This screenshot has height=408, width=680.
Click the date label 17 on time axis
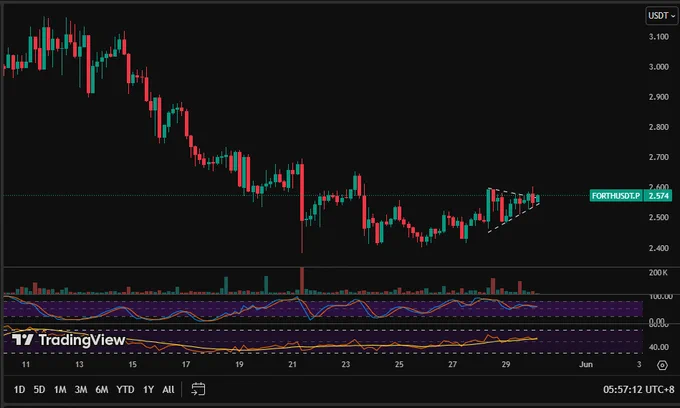coord(186,364)
